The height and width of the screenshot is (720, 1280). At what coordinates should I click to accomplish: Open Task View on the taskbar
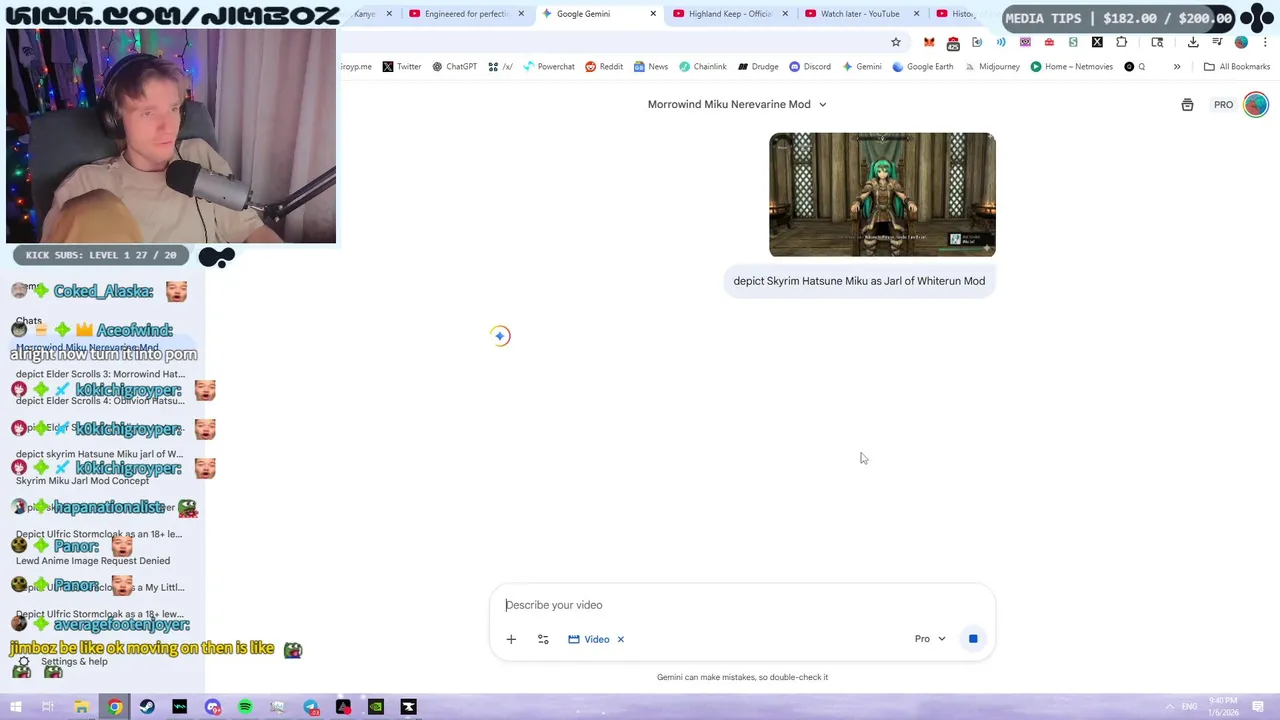(x=48, y=707)
